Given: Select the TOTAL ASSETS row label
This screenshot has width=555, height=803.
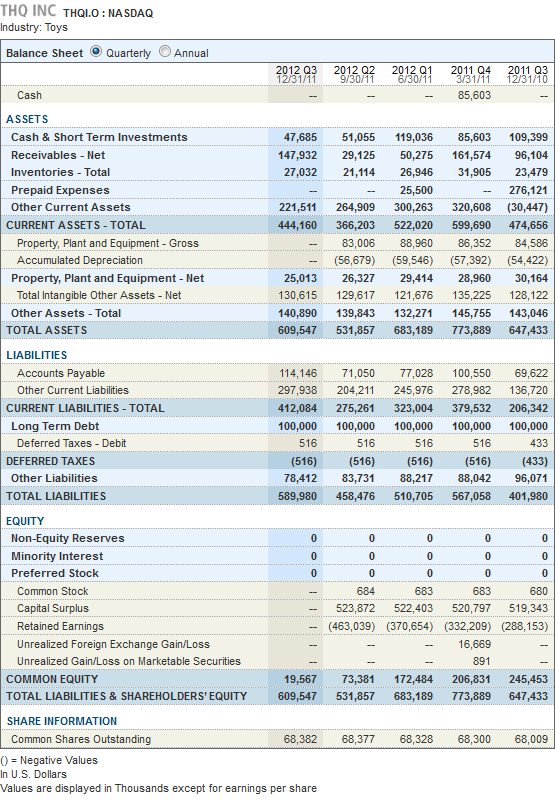Looking at the screenshot, I should pos(47,330).
